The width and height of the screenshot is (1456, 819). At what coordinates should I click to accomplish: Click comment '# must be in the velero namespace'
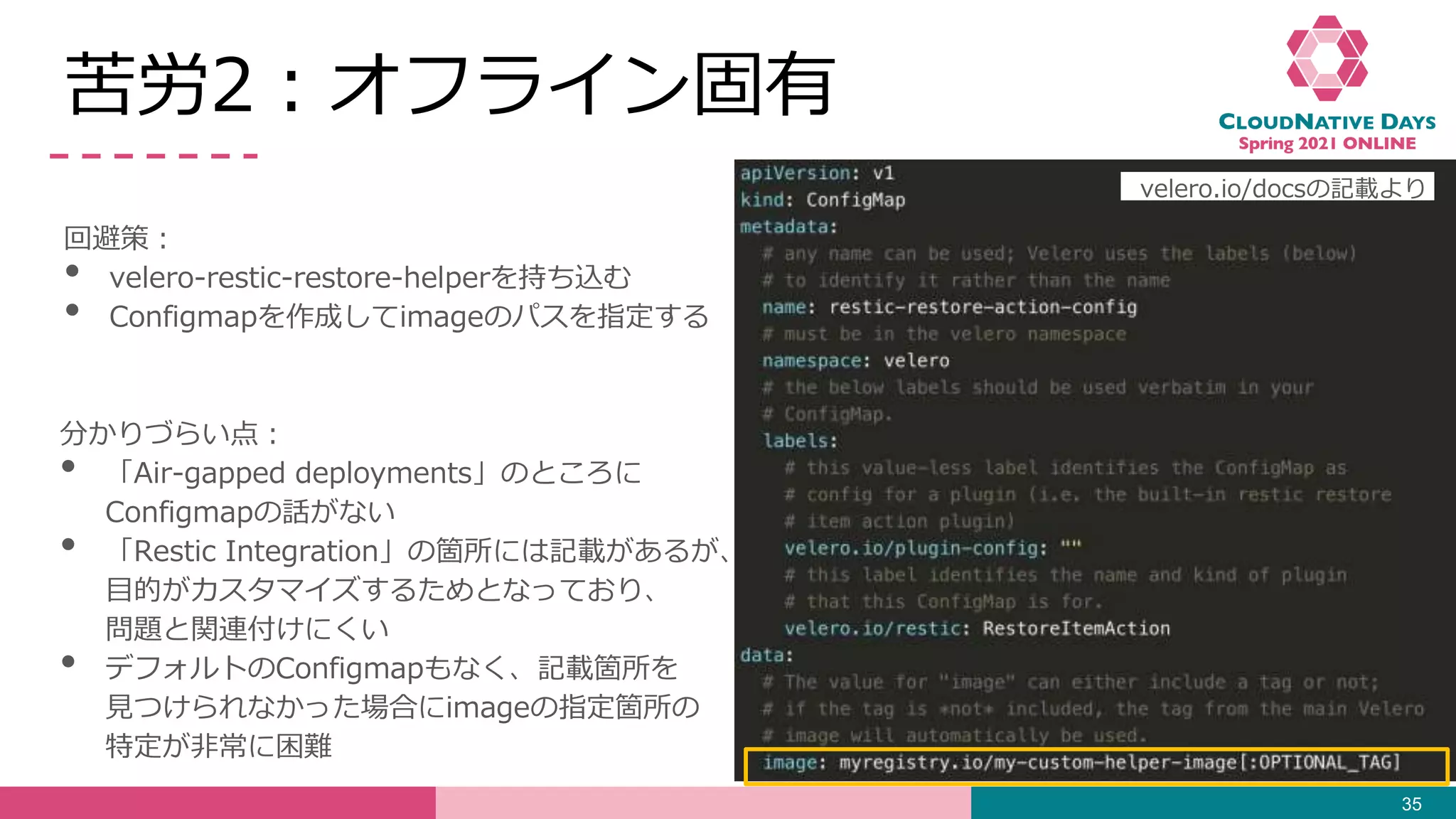coord(943,333)
